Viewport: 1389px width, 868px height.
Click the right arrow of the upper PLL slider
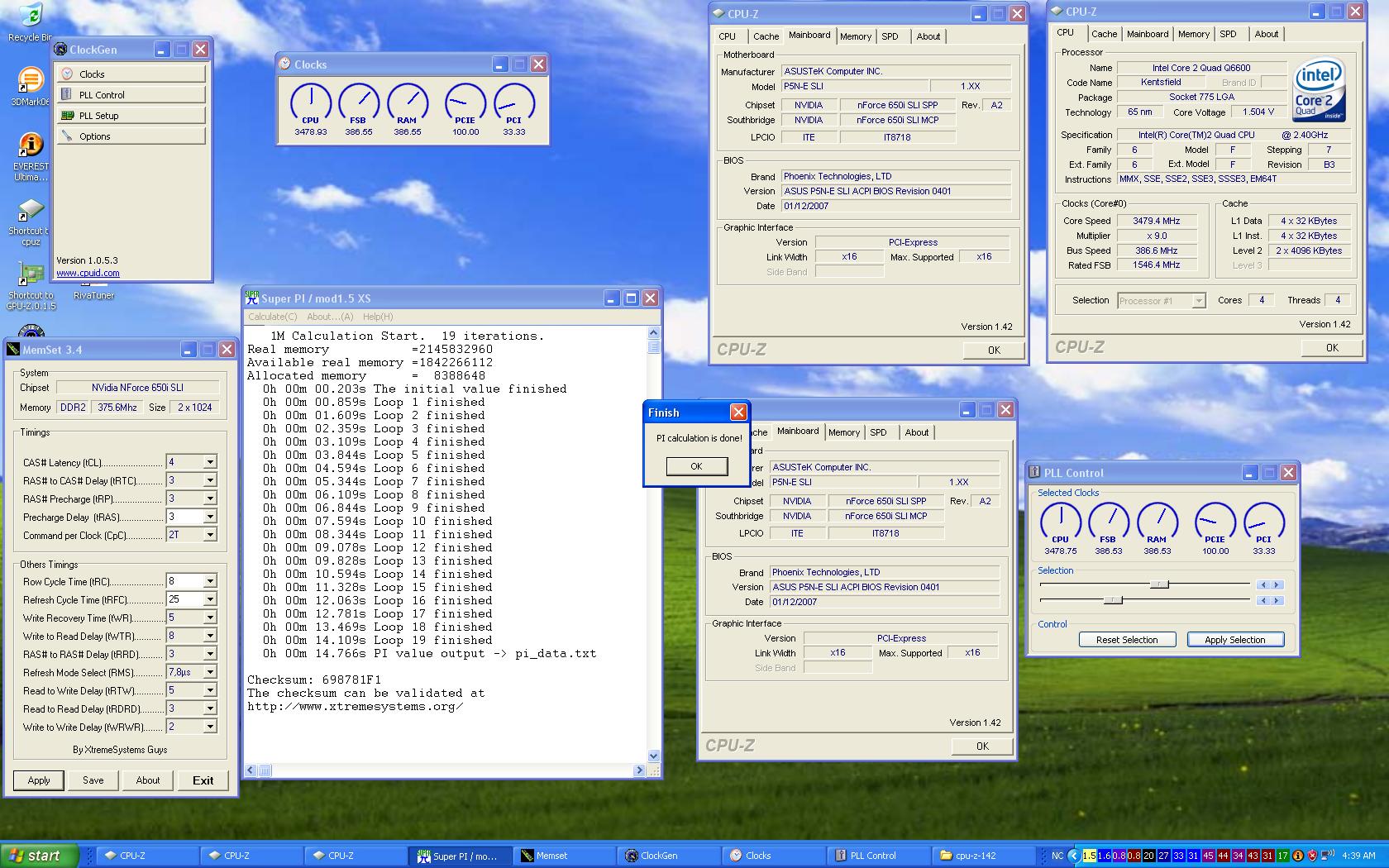pyautogui.click(x=1277, y=584)
